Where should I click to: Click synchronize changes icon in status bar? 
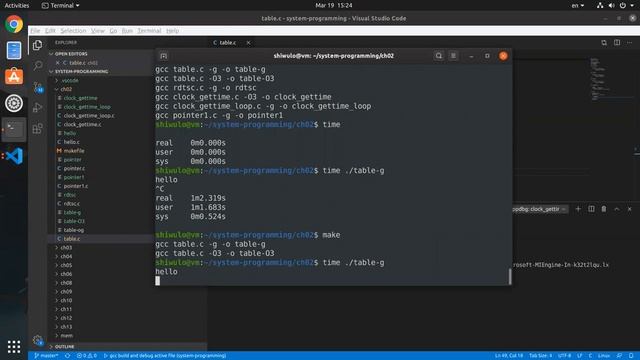point(67,356)
